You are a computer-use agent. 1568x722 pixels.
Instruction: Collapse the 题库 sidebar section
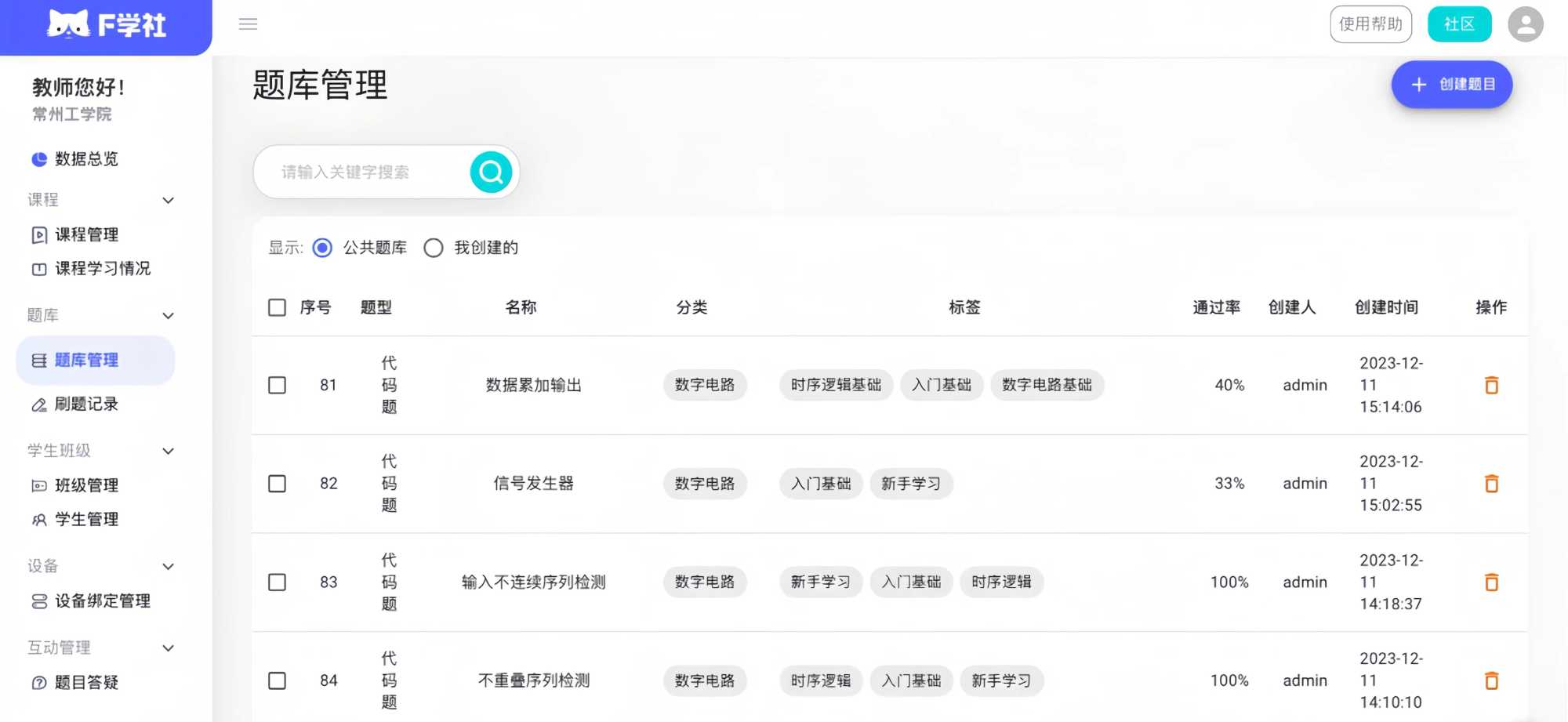point(168,316)
